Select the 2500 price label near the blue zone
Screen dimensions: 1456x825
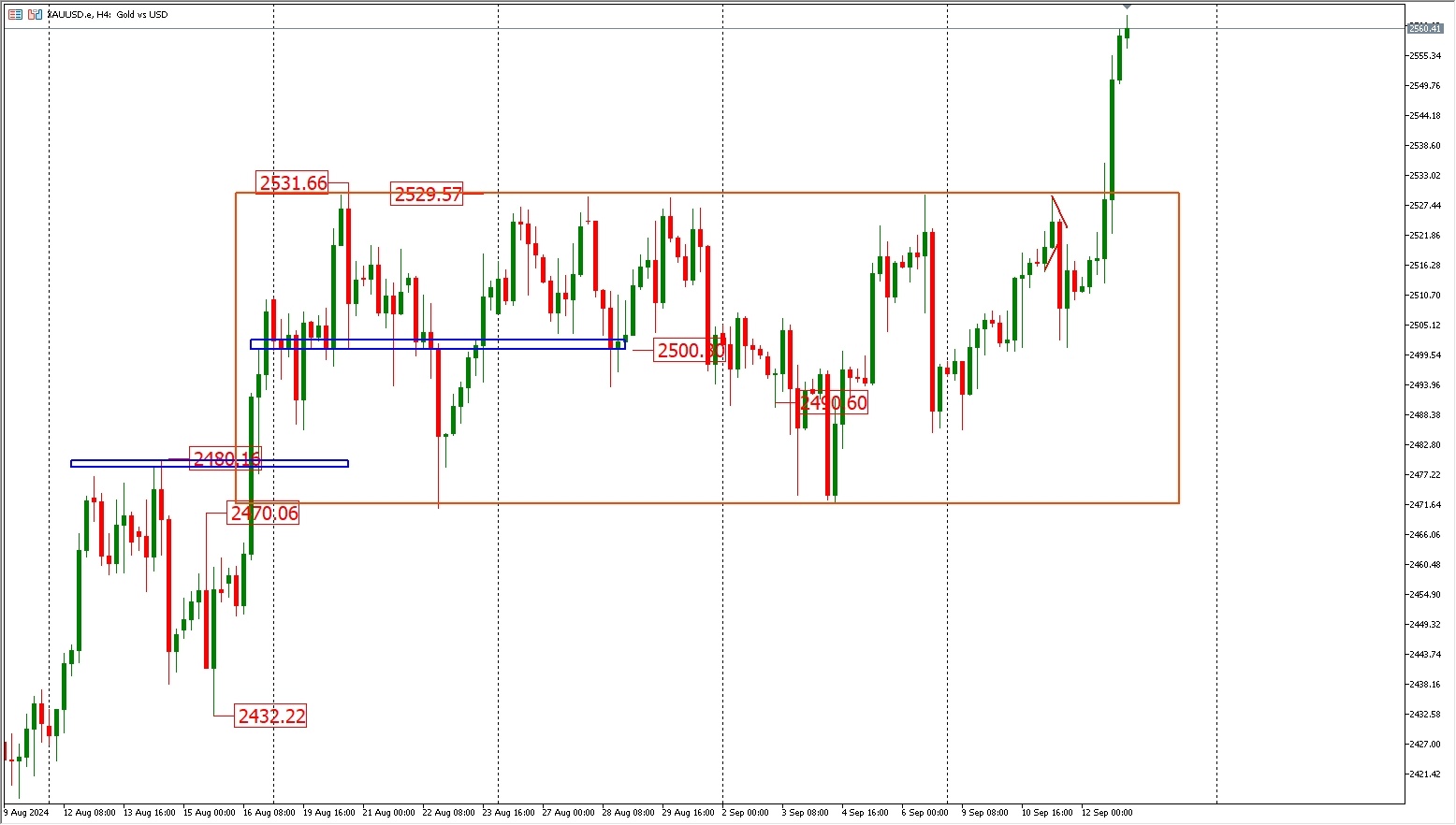[x=690, y=351]
